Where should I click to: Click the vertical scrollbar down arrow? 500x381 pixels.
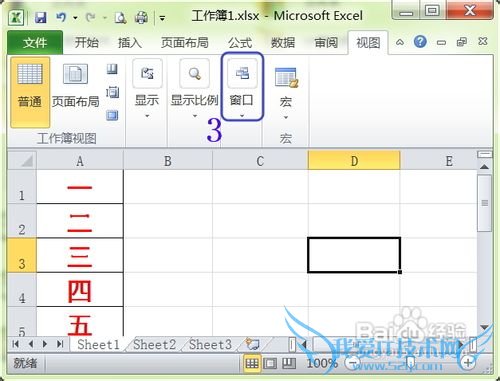click(x=484, y=327)
